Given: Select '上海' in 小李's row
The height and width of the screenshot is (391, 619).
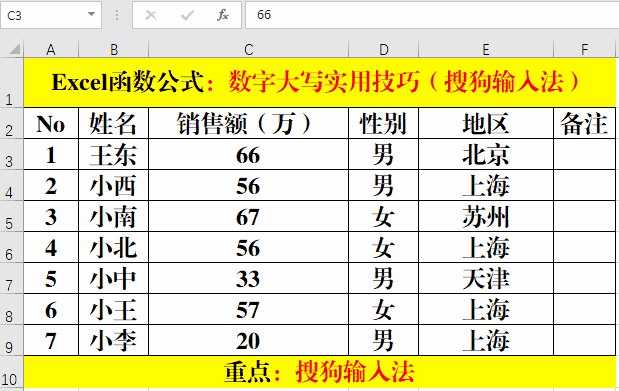Looking at the screenshot, I should coord(486,340).
